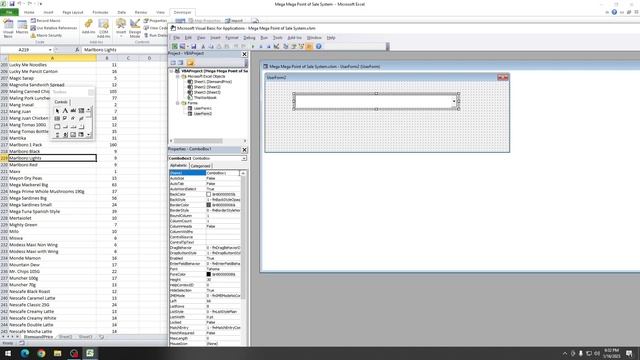
Task: Click the formula bar showing Marlboro Lights
Action: pos(124,50)
